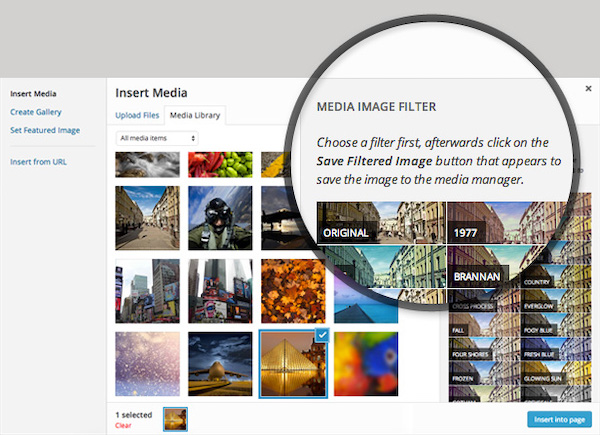This screenshot has height=435, width=600.
Task: Close the Insert Media dialog
Action: tap(588, 89)
